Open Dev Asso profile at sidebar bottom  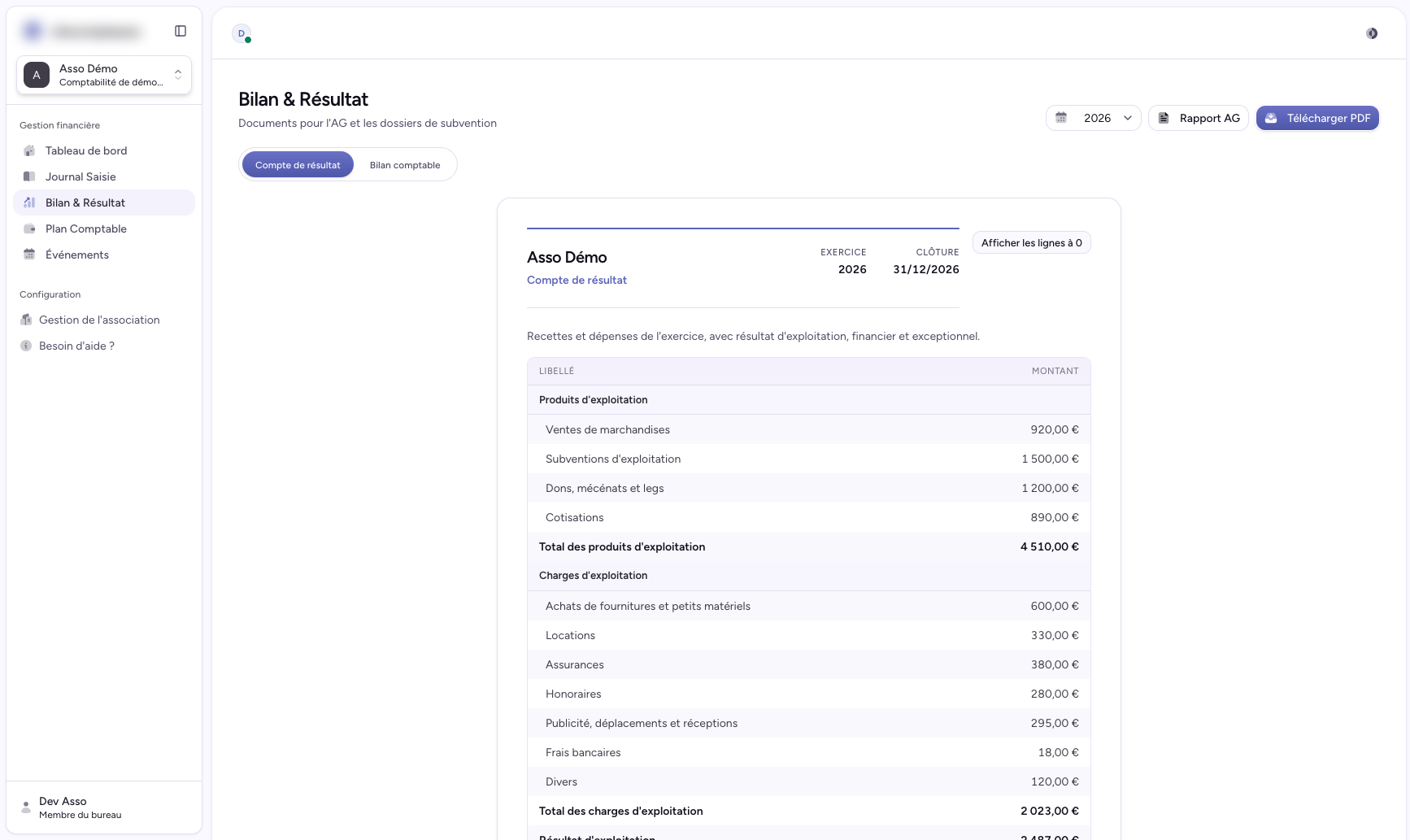[x=104, y=807]
